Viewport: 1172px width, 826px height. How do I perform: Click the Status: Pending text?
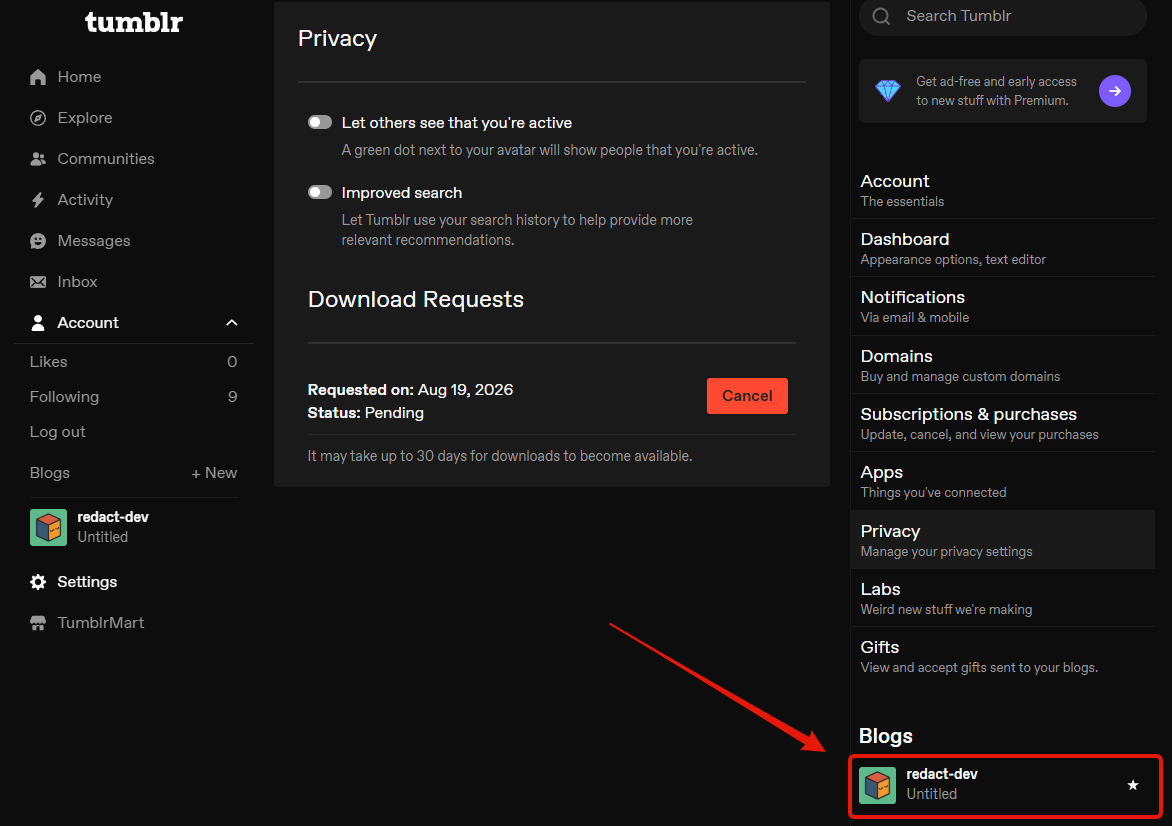point(366,413)
